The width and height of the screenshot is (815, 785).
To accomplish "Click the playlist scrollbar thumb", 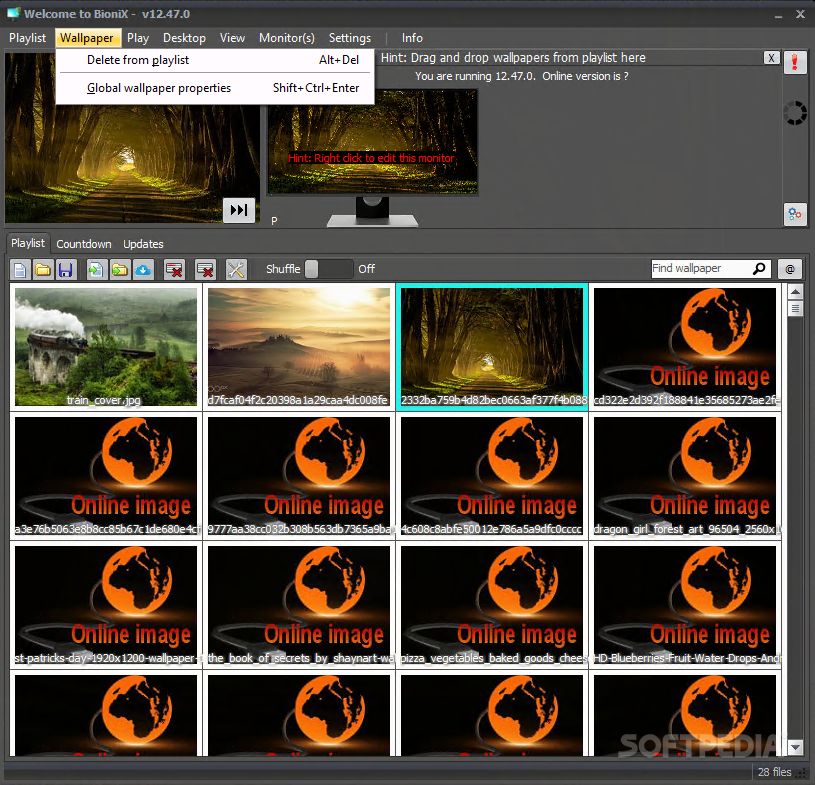I will pos(795,309).
